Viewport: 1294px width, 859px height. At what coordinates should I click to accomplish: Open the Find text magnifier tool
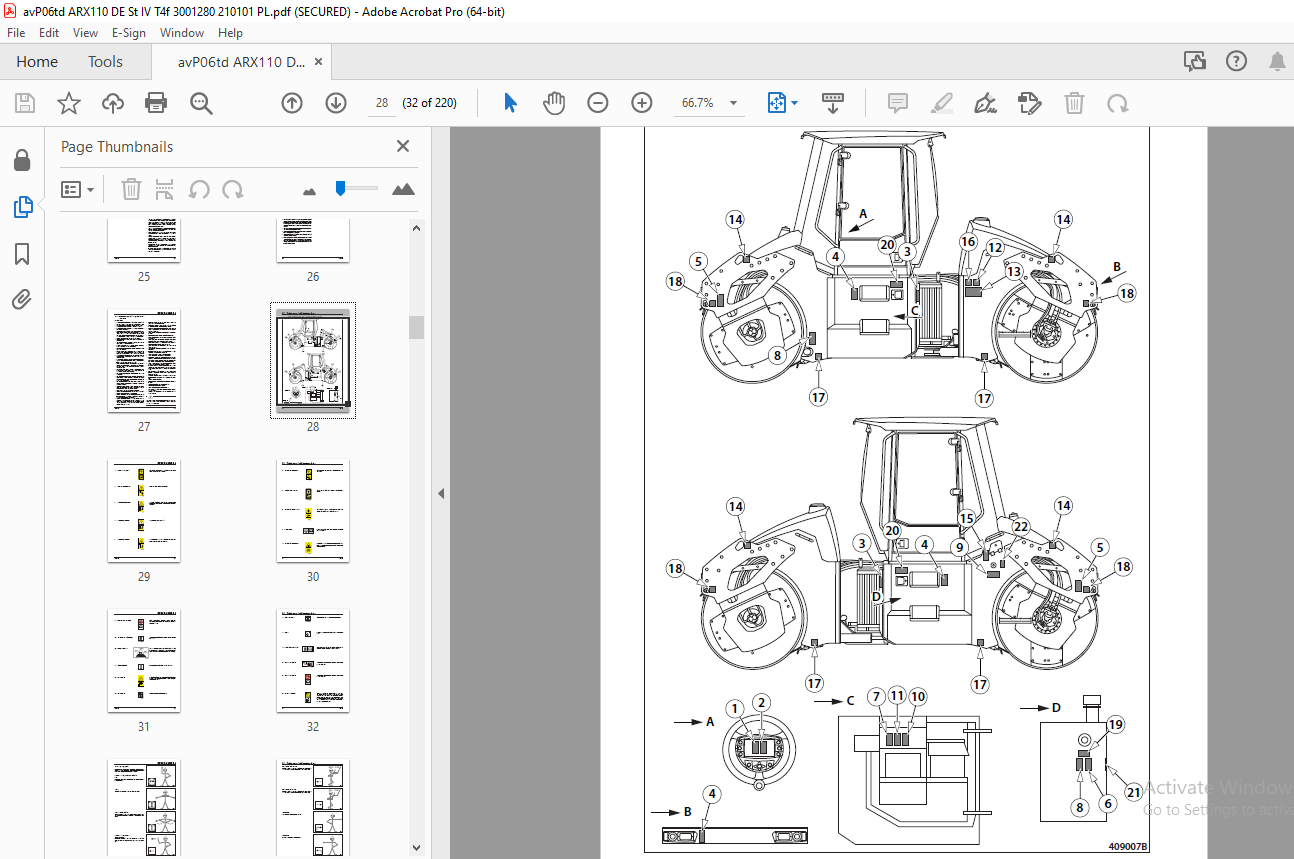pyautogui.click(x=201, y=103)
